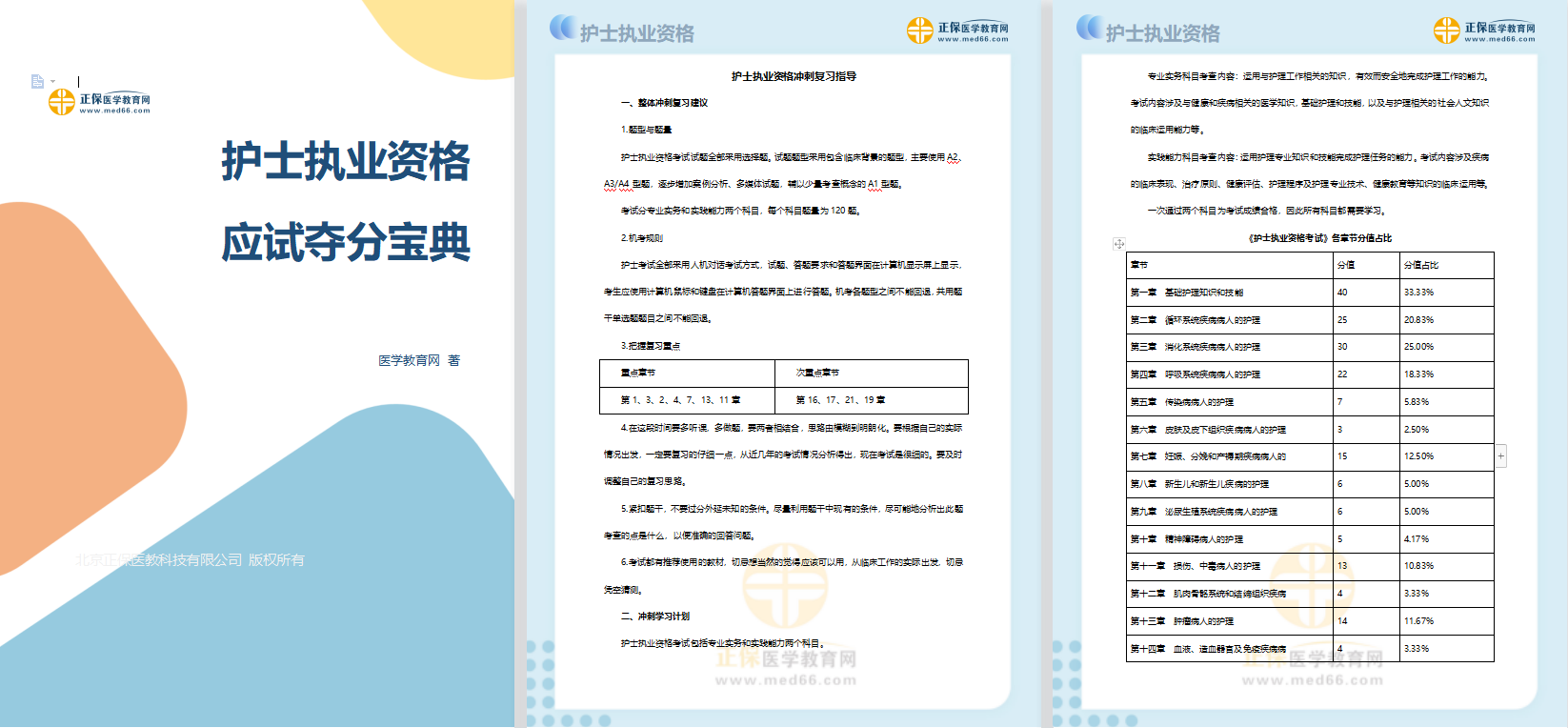Image resolution: width=1568 pixels, height=728 pixels.
Task: Click the 医学教育网 著 author line
Action: click(419, 360)
